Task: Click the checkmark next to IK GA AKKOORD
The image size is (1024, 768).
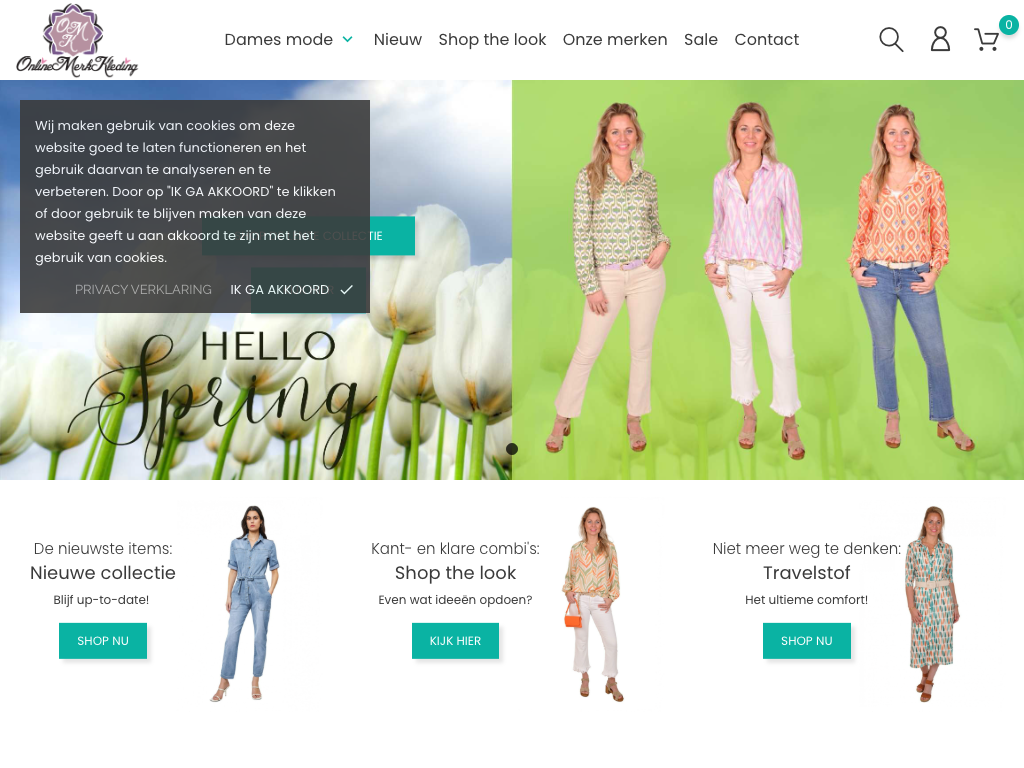Action: pos(346,290)
